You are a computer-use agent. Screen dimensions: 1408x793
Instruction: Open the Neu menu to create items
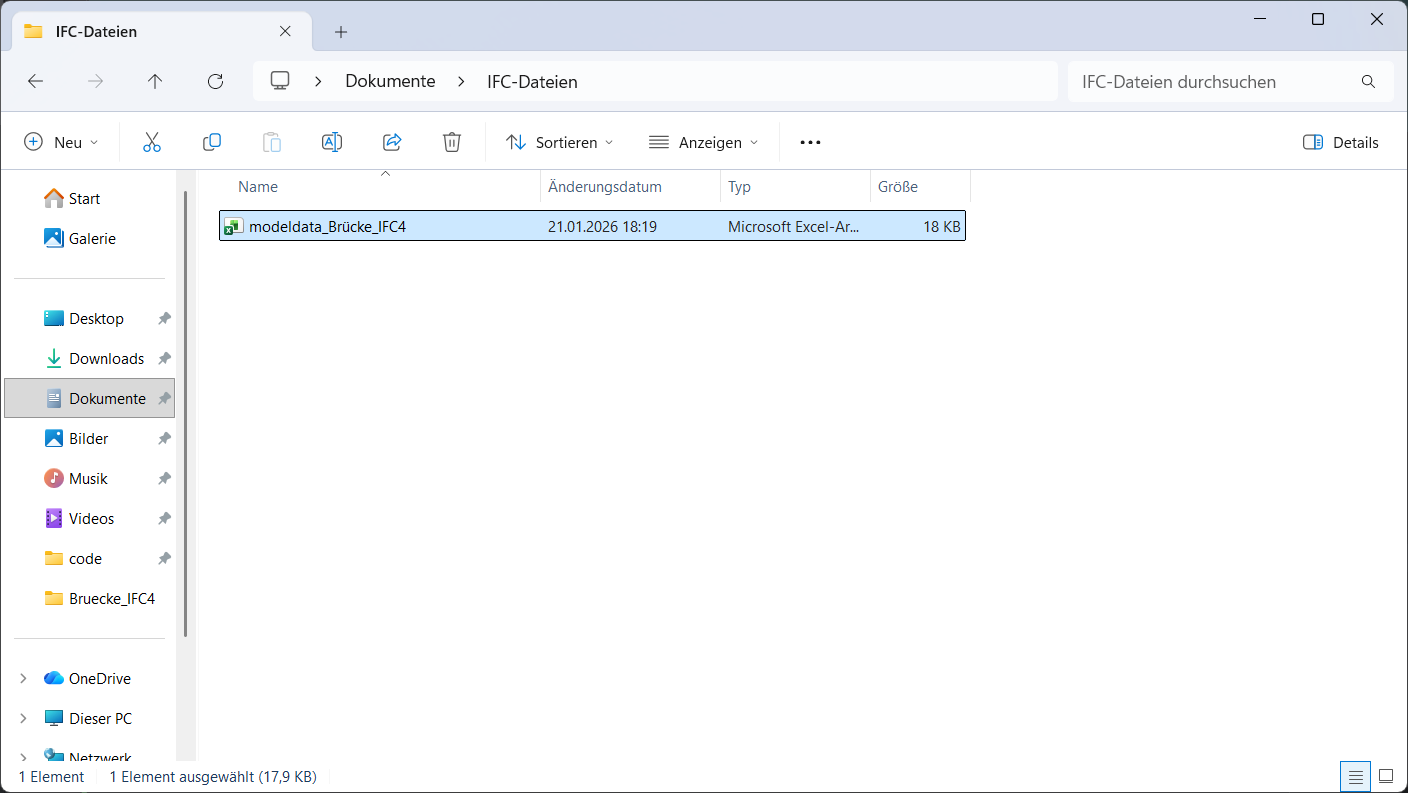pos(61,142)
